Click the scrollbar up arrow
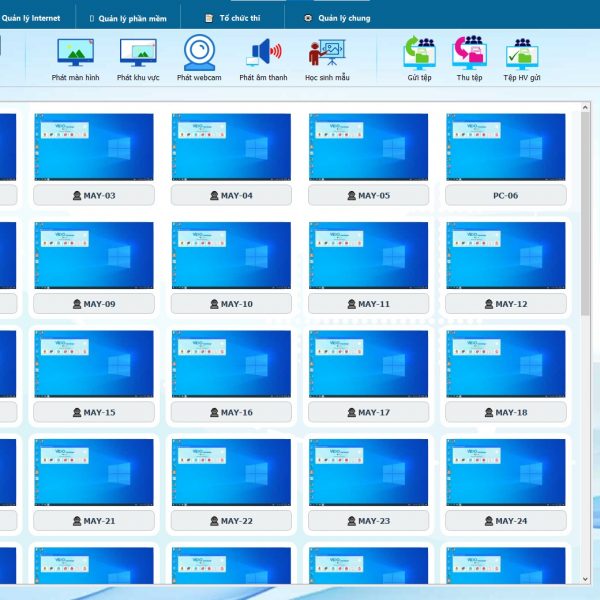 coord(585,108)
